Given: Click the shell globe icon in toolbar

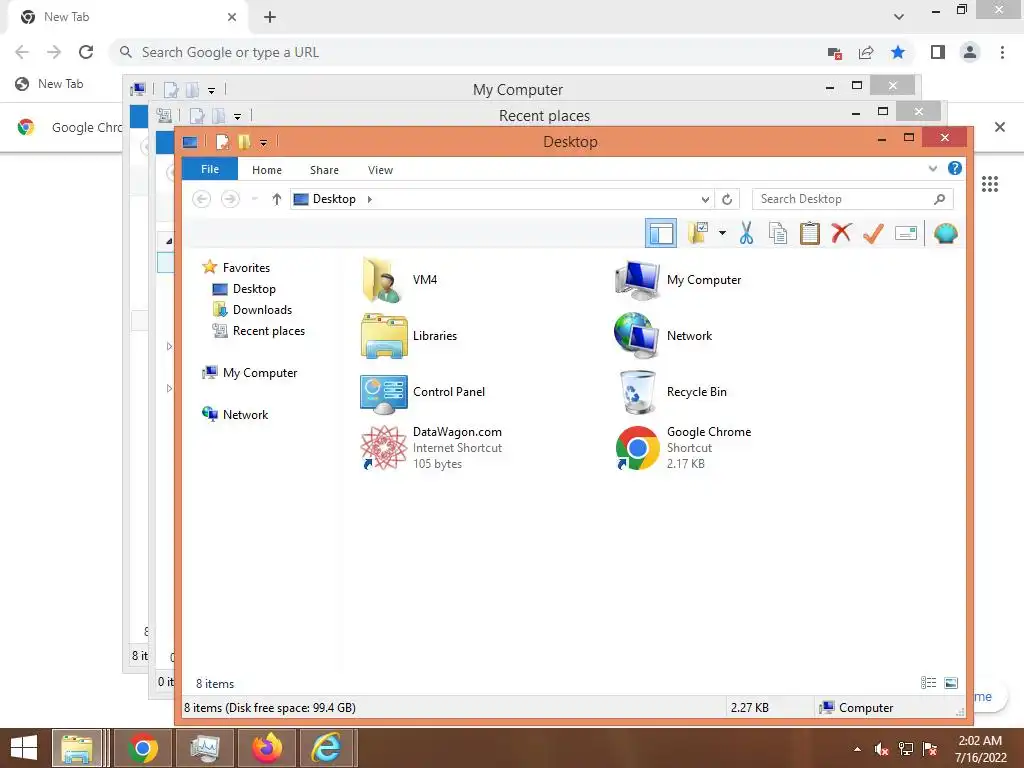Looking at the screenshot, I should coord(945,233).
